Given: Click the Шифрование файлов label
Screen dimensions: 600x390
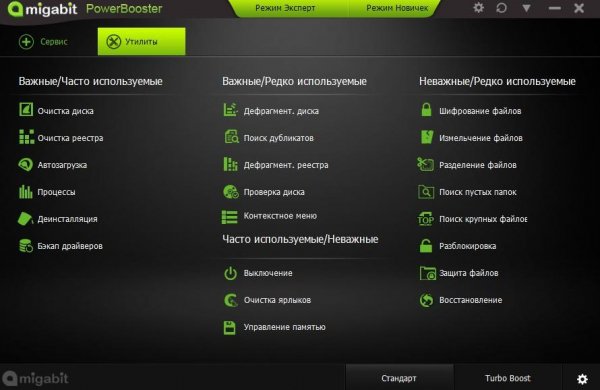Looking at the screenshot, I should click(x=480, y=111).
